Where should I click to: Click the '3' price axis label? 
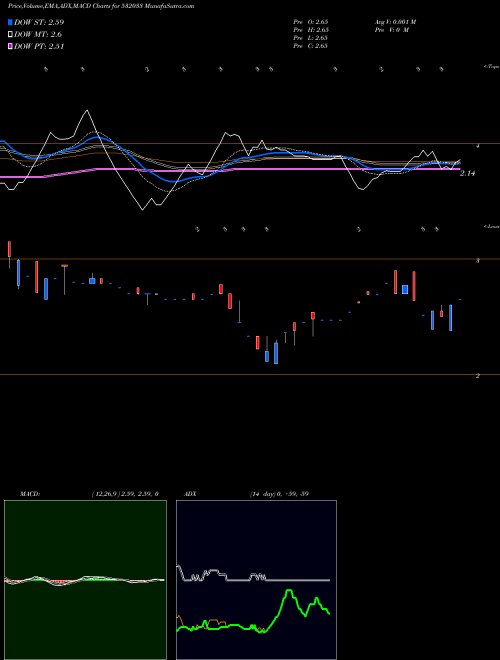[x=478, y=261]
